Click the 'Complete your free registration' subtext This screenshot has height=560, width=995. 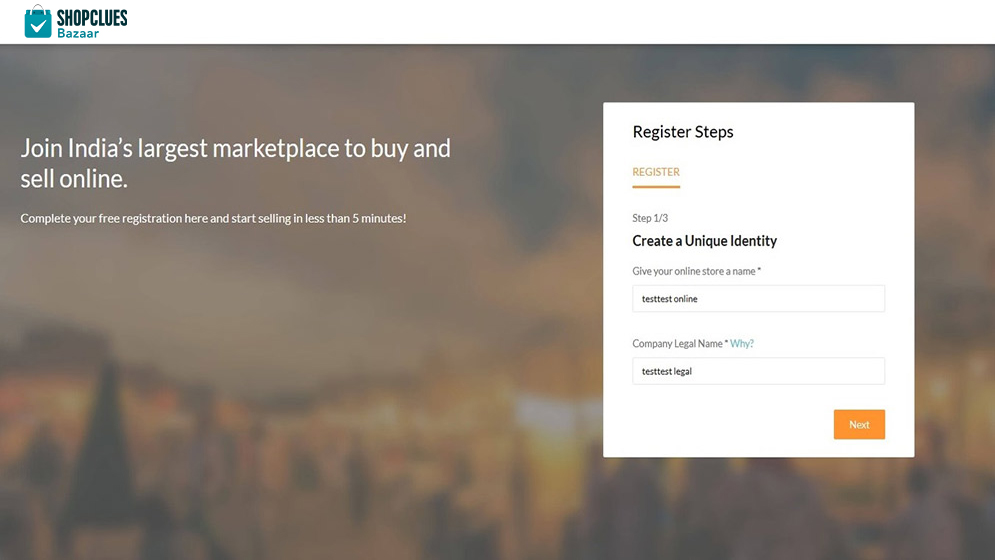[x=213, y=218]
